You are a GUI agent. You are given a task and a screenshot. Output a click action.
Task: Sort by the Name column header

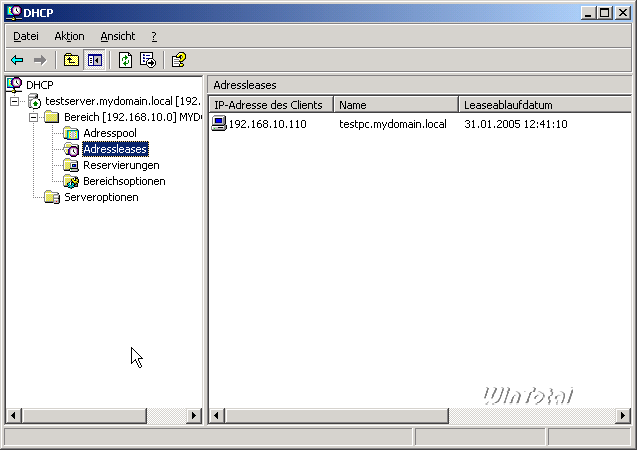coord(396,105)
